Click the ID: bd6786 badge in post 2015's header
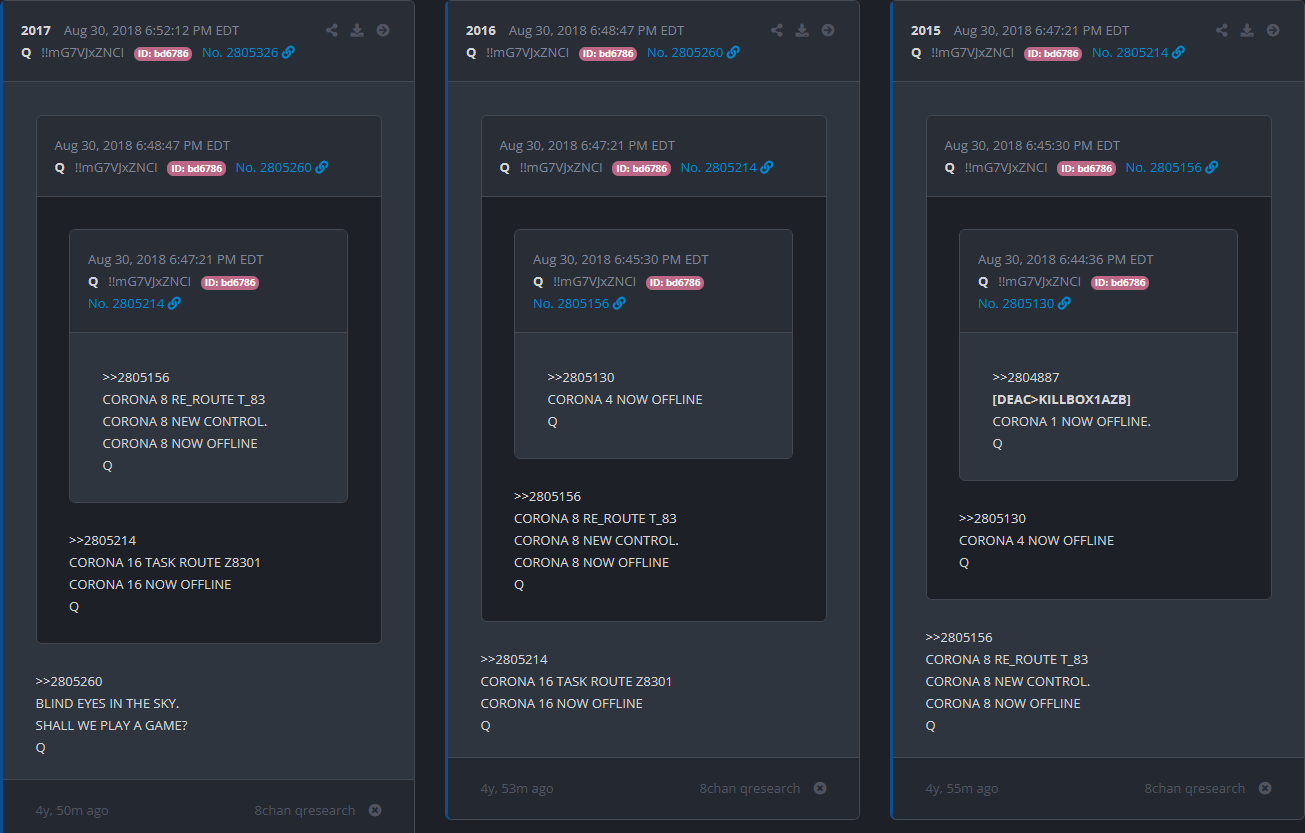Image resolution: width=1305 pixels, height=833 pixels. pyautogui.click(x=1053, y=53)
